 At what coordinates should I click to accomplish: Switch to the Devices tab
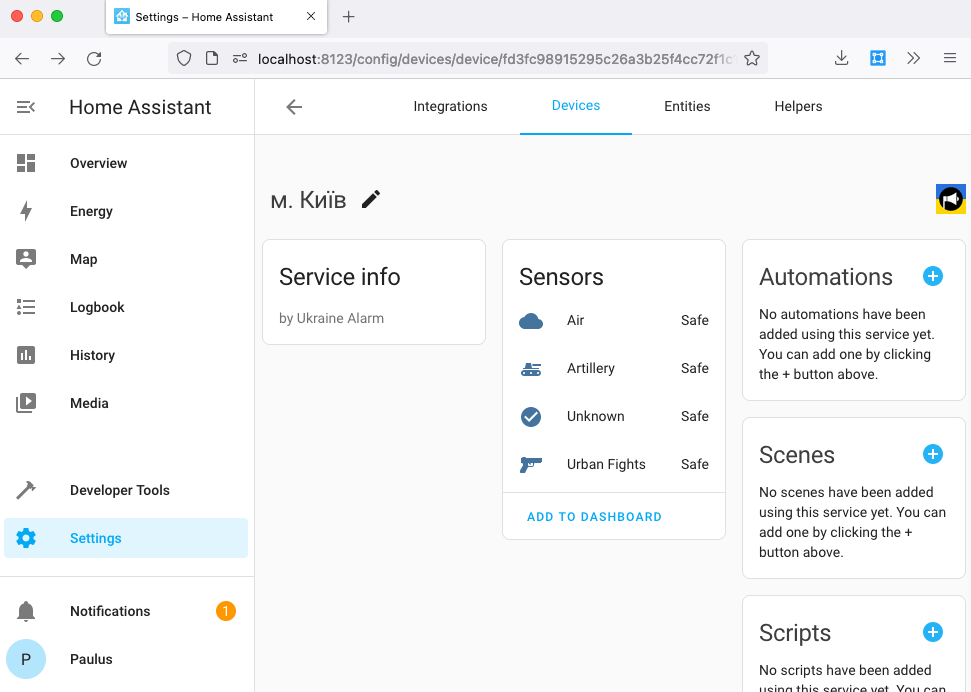576,106
